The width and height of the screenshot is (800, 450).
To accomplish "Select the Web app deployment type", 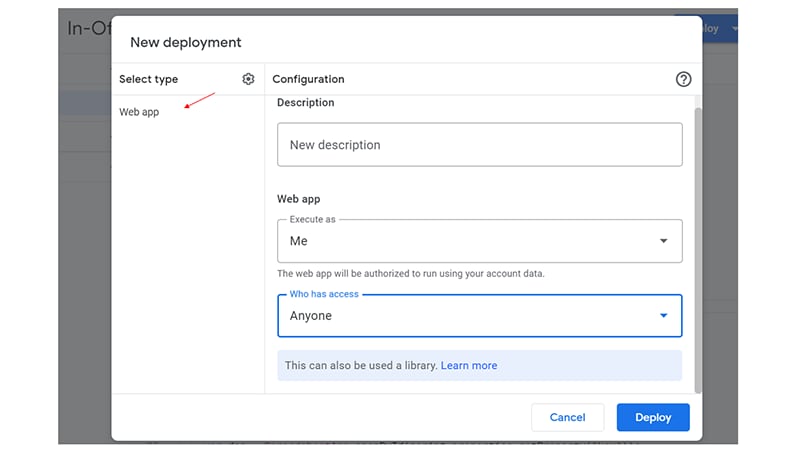I will (x=139, y=112).
